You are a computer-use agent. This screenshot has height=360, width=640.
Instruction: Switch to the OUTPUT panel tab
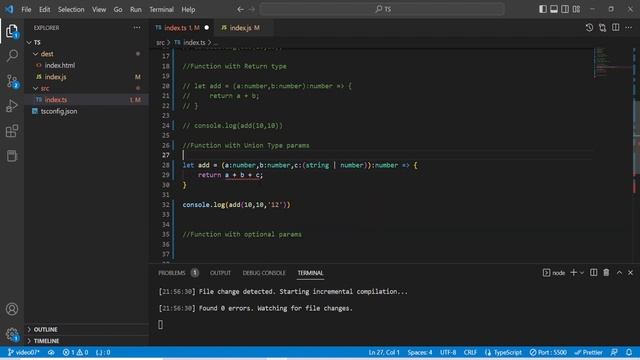tap(220, 273)
